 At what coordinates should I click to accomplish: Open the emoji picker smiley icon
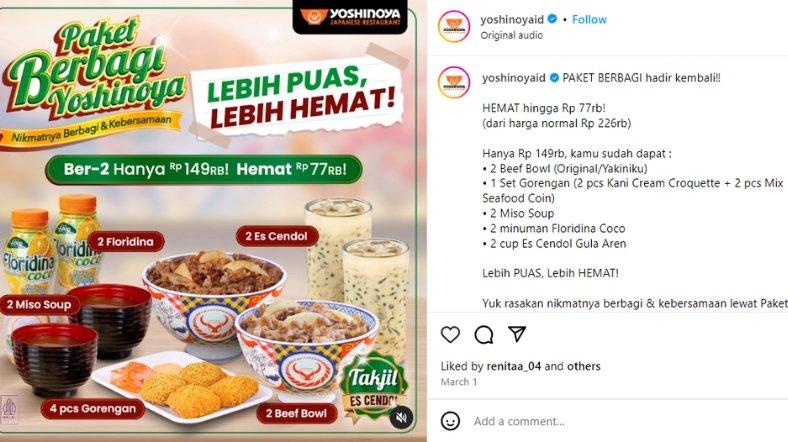[450, 421]
